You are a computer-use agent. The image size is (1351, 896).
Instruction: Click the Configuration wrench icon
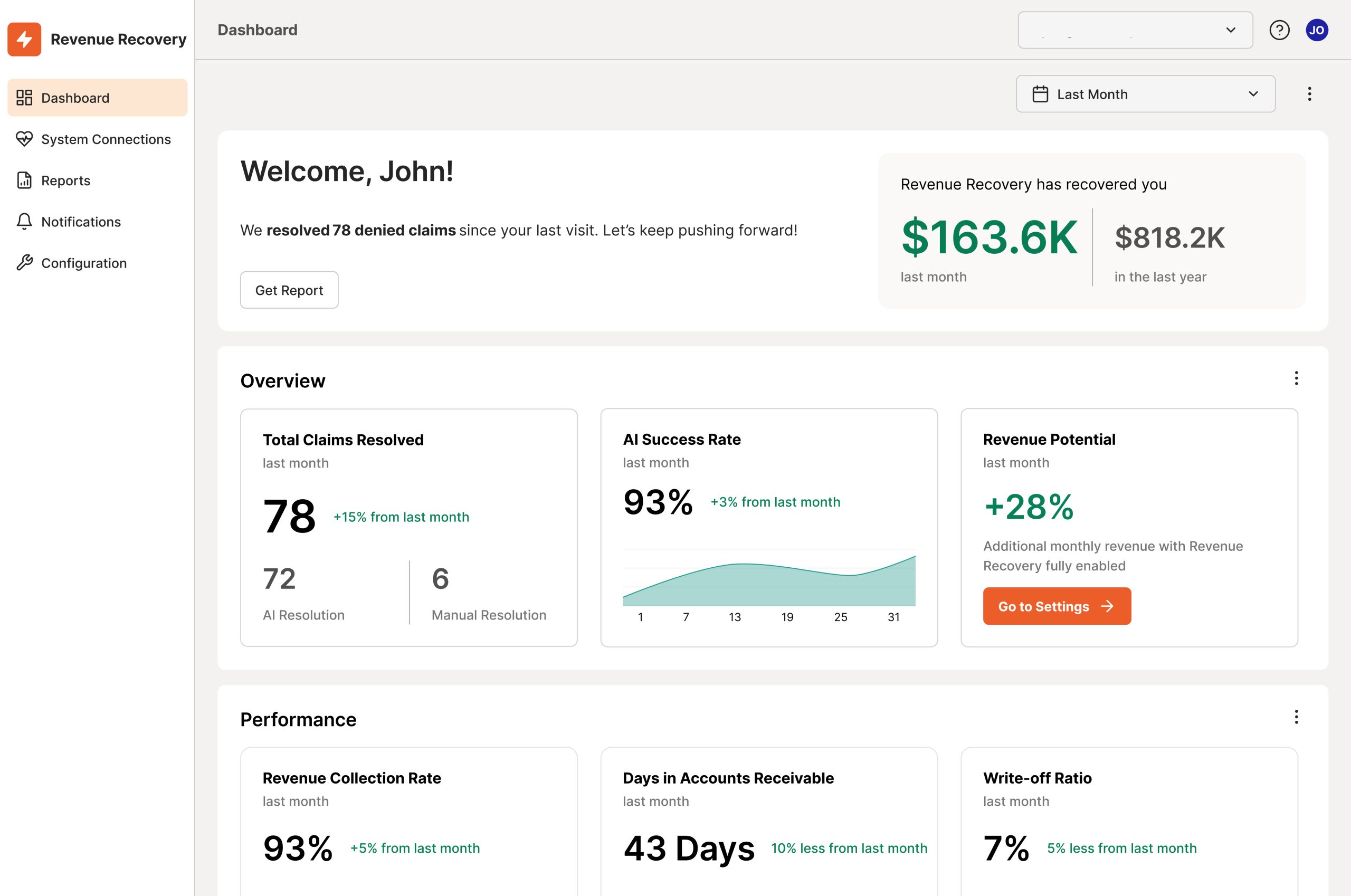click(x=24, y=262)
